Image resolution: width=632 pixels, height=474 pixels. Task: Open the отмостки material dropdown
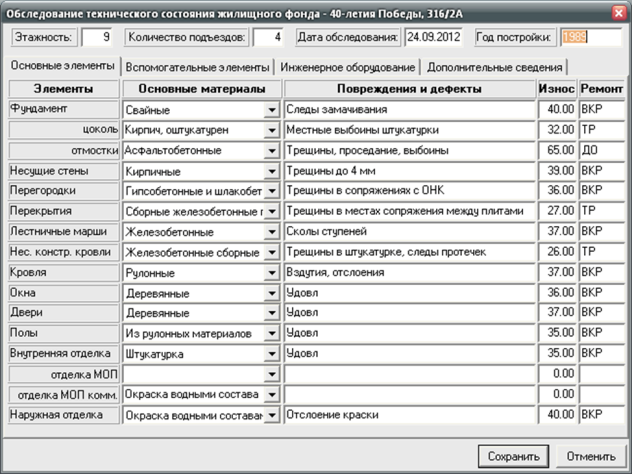272,151
